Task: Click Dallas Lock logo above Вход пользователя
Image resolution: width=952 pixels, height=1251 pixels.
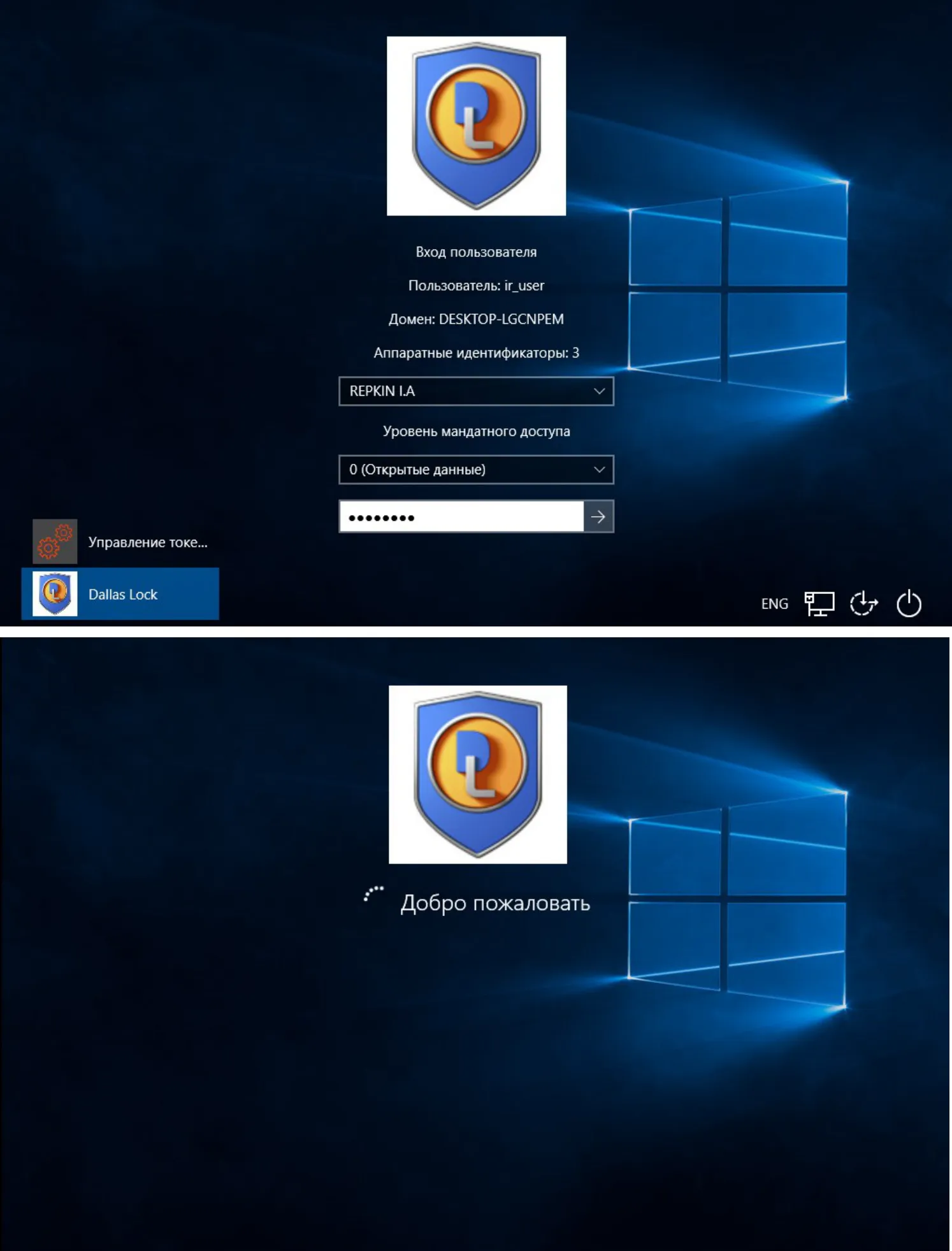Action: tap(476, 126)
